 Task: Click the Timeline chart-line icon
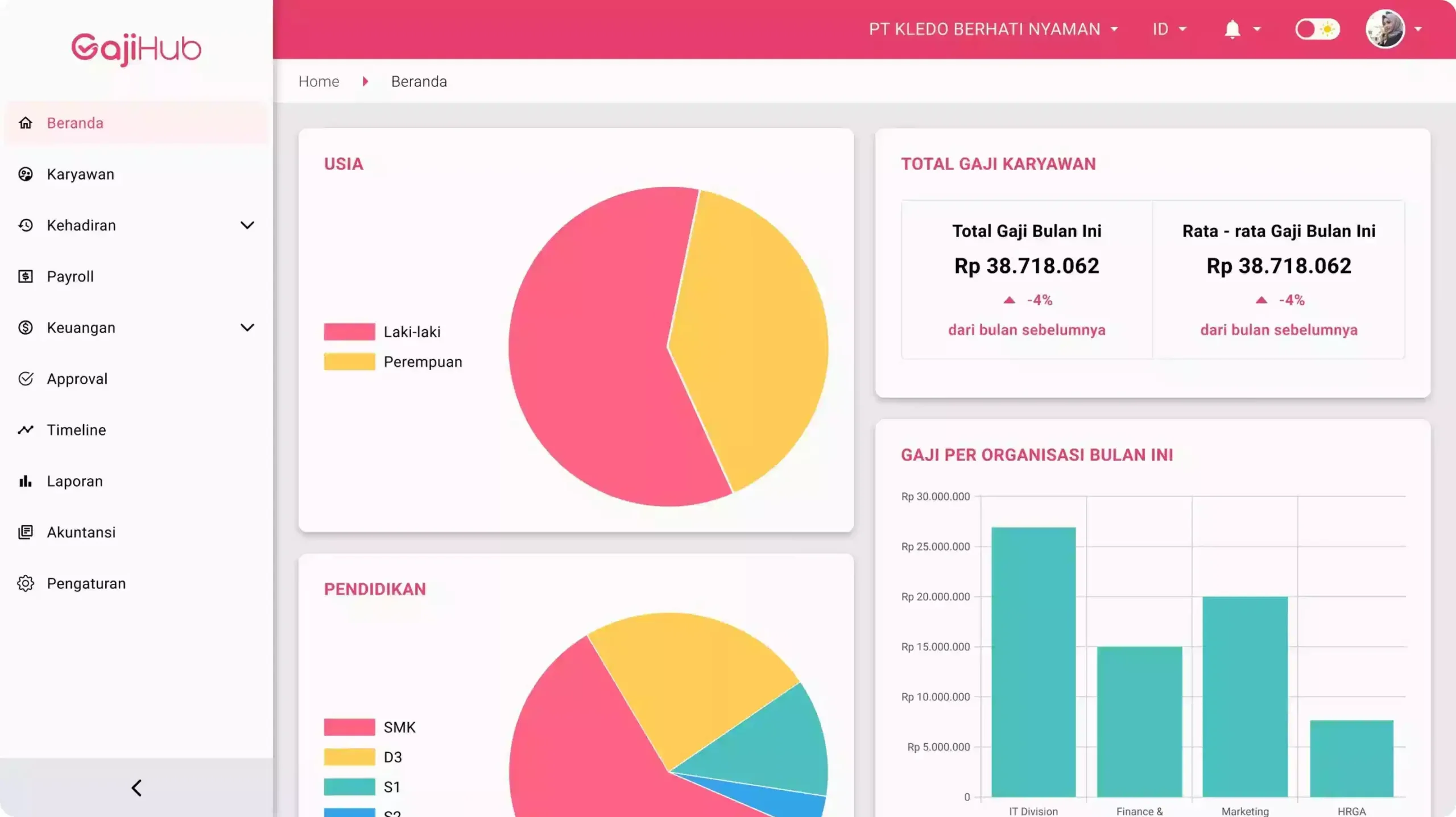point(26,430)
